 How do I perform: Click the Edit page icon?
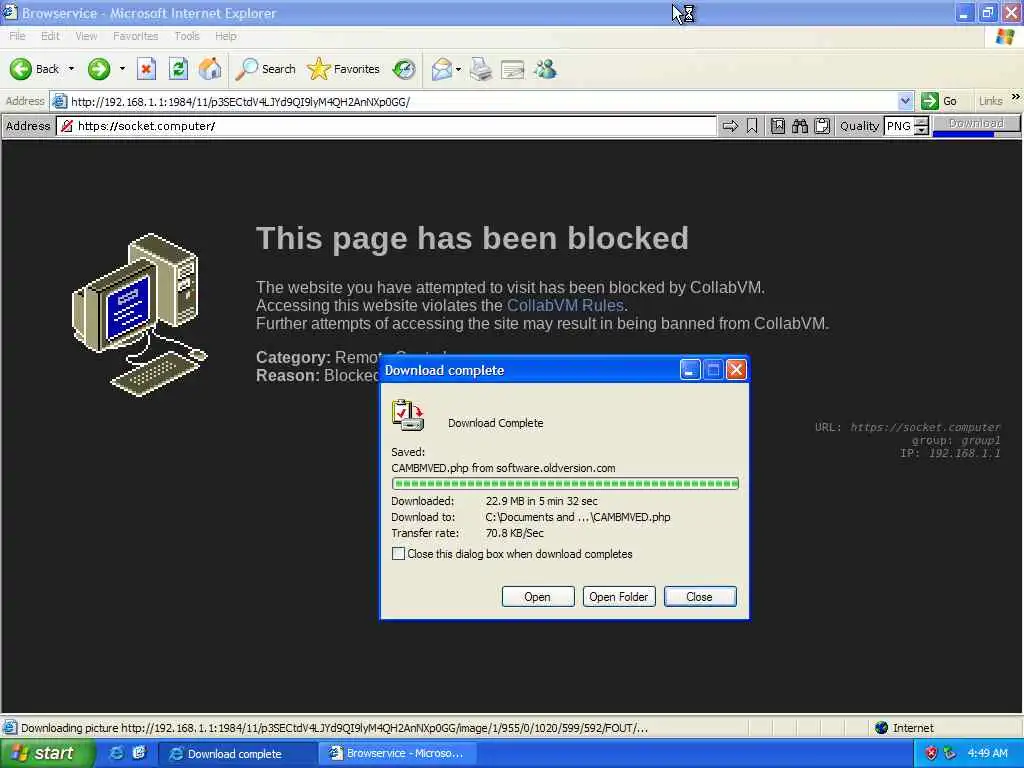point(513,69)
